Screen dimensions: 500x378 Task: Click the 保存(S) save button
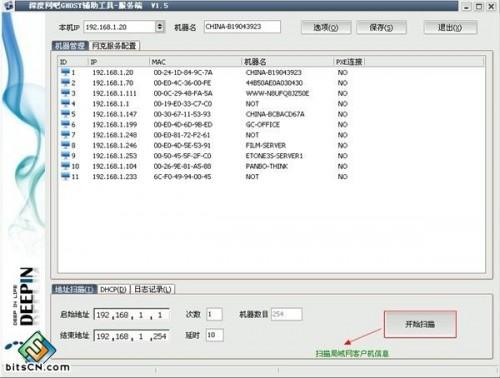[x=381, y=27]
